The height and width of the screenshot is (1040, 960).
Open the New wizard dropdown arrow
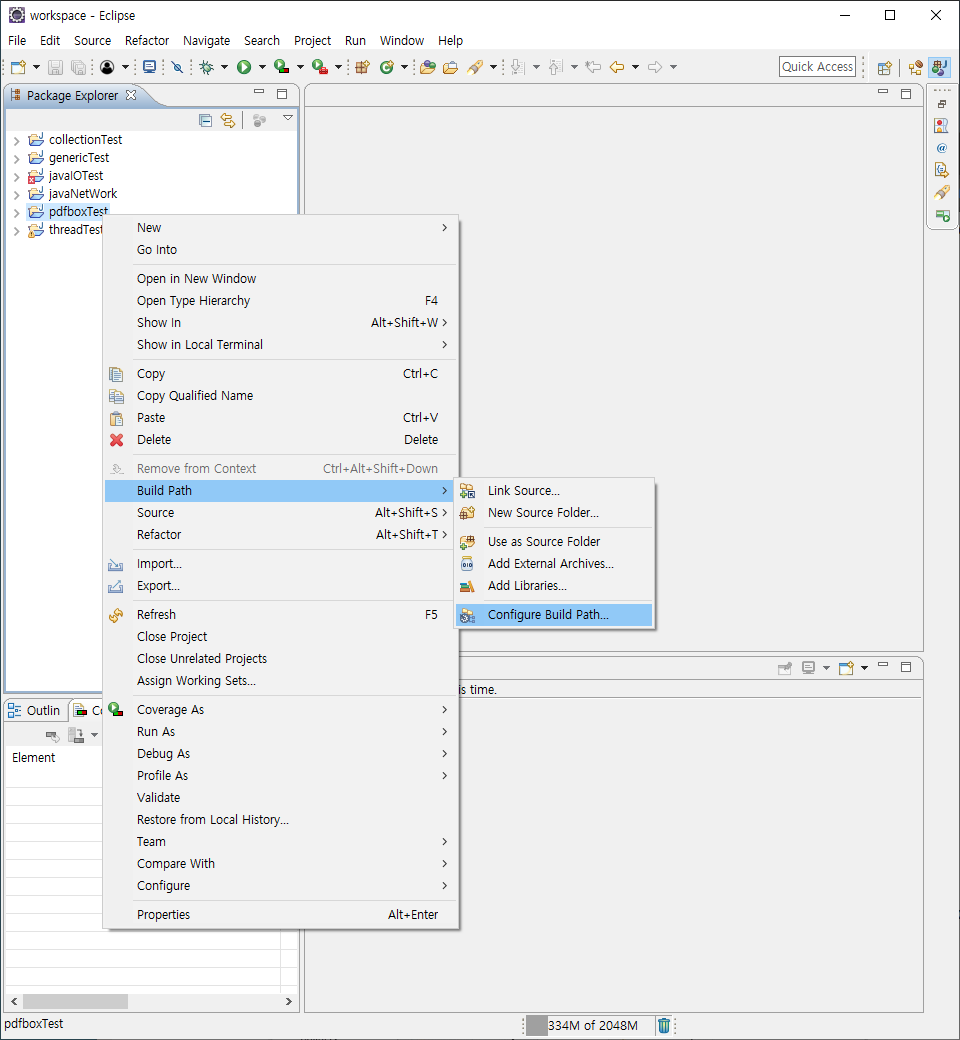pyautogui.click(x=36, y=67)
